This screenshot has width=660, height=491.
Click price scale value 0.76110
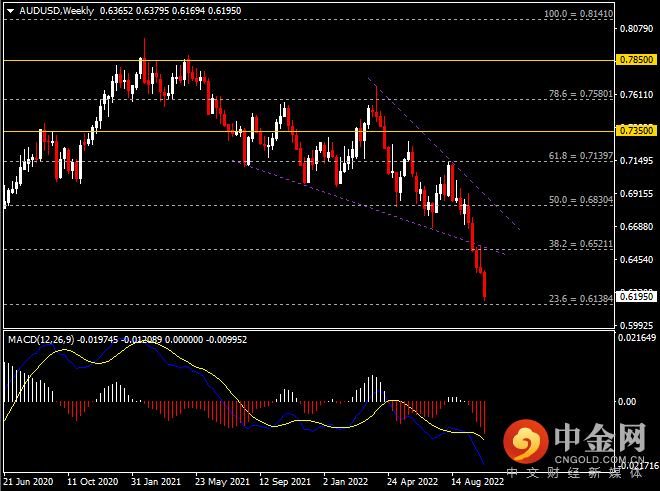tap(636, 94)
